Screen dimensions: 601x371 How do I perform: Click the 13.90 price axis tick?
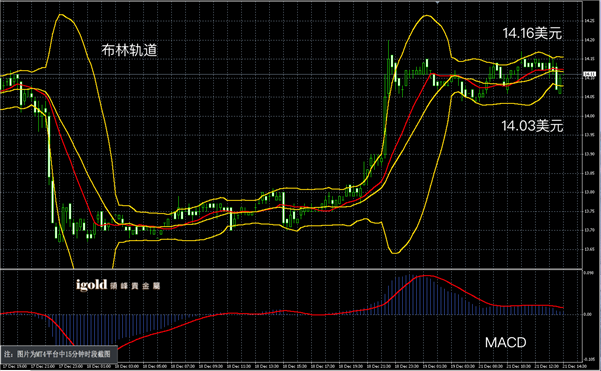[x=590, y=154]
